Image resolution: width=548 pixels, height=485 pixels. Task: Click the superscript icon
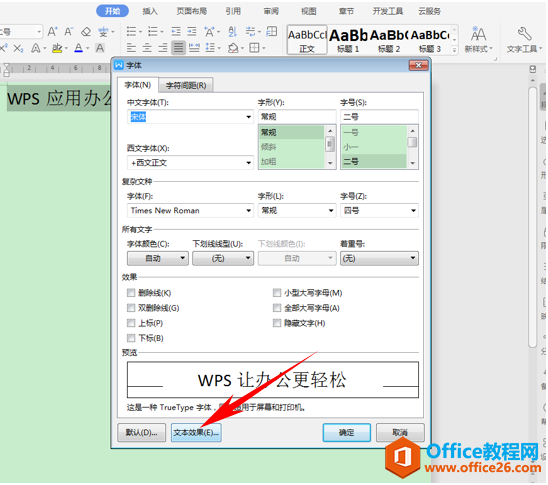point(4,48)
